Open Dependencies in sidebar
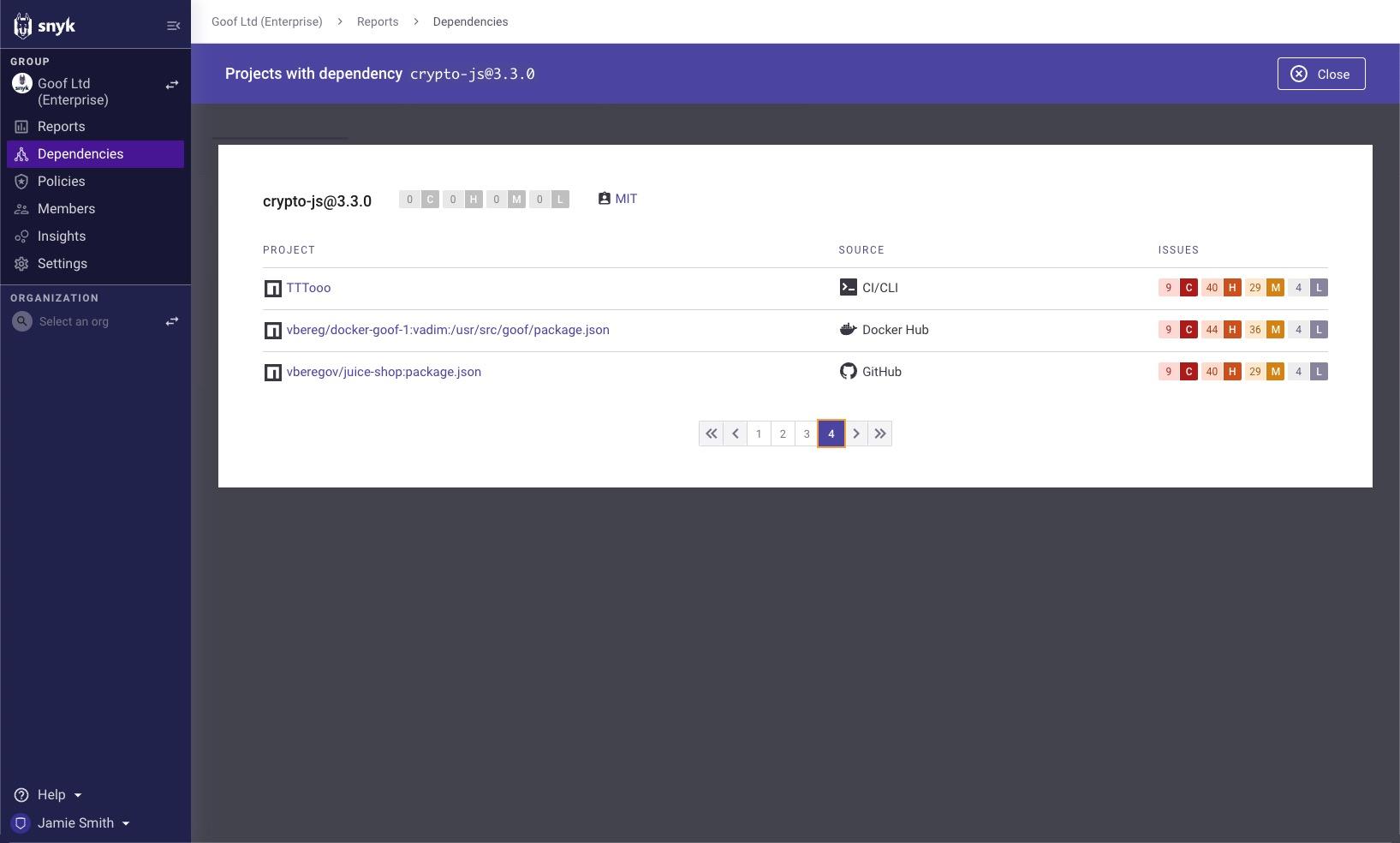 click(x=95, y=153)
